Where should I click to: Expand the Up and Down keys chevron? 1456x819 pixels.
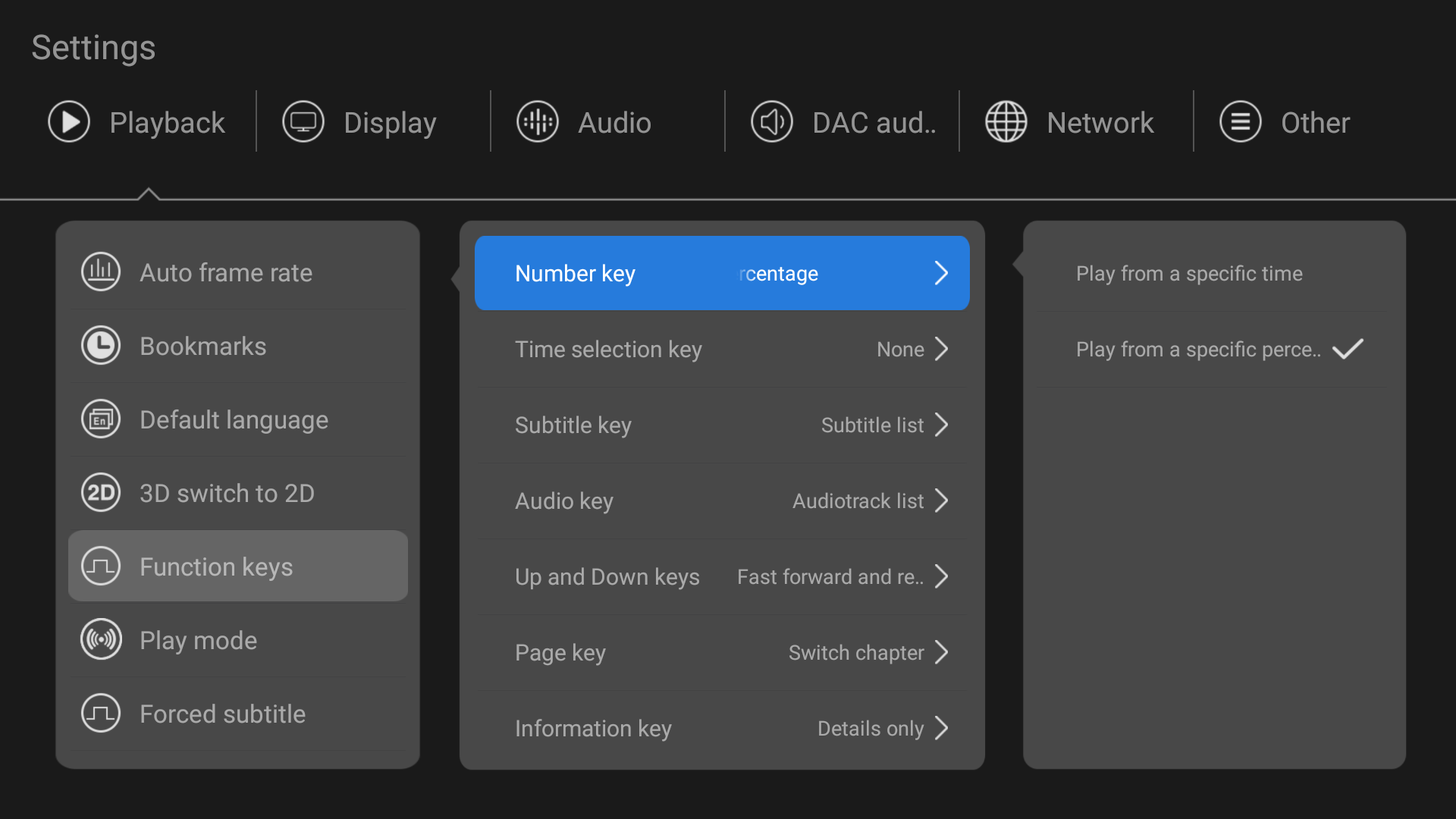(941, 576)
